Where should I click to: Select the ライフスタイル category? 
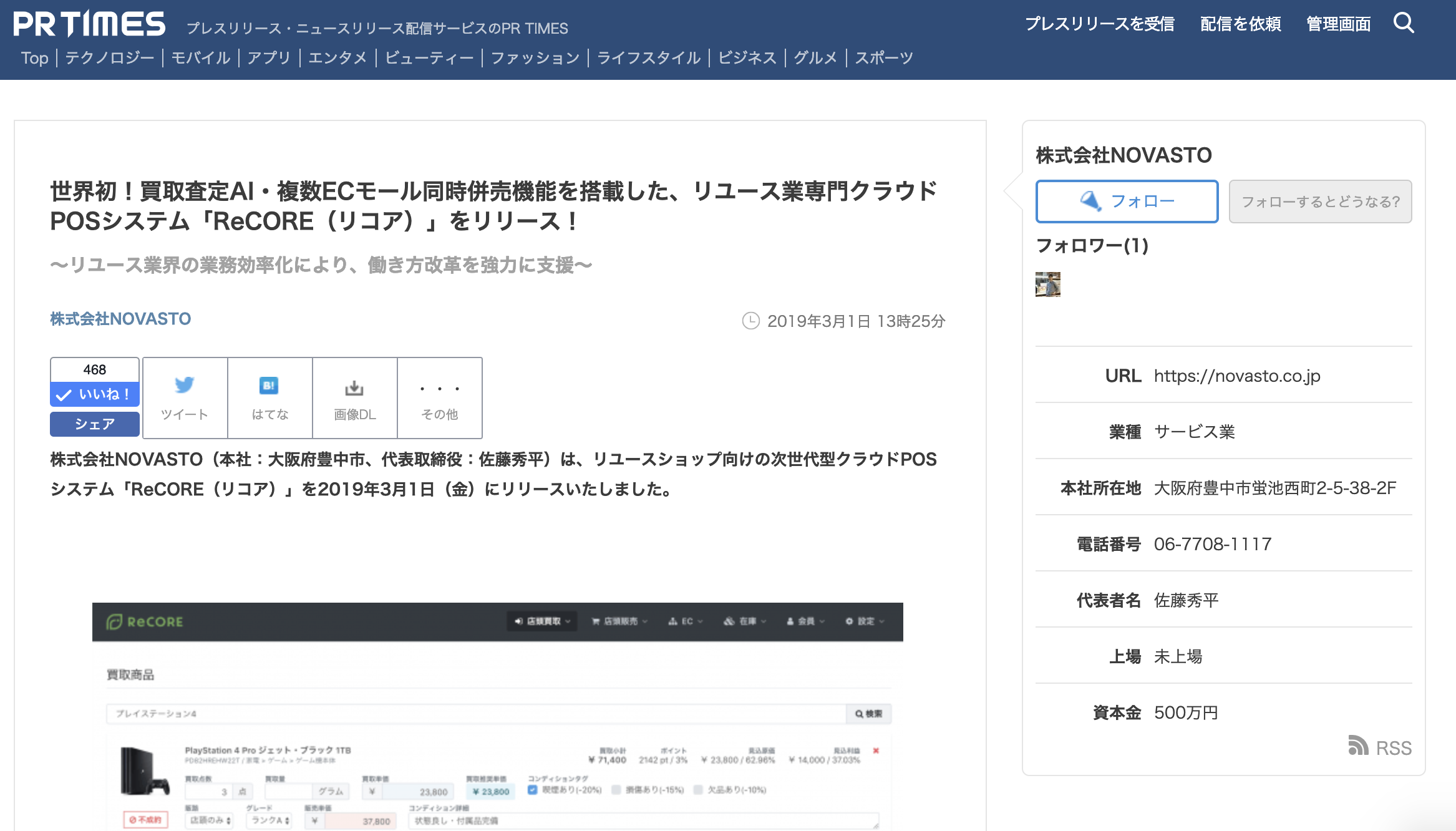(649, 58)
